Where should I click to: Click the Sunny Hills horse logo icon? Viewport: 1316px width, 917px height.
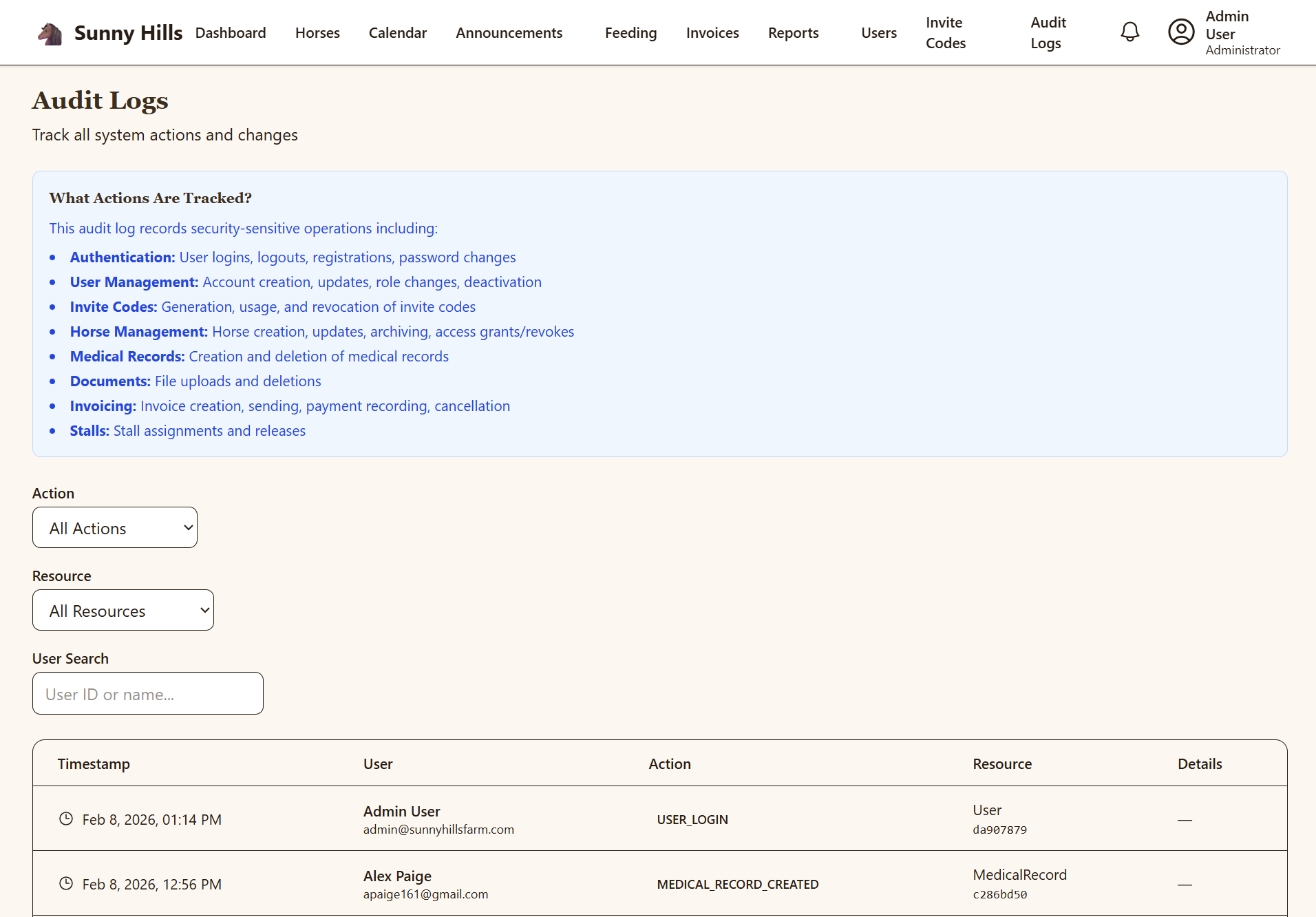(x=50, y=33)
